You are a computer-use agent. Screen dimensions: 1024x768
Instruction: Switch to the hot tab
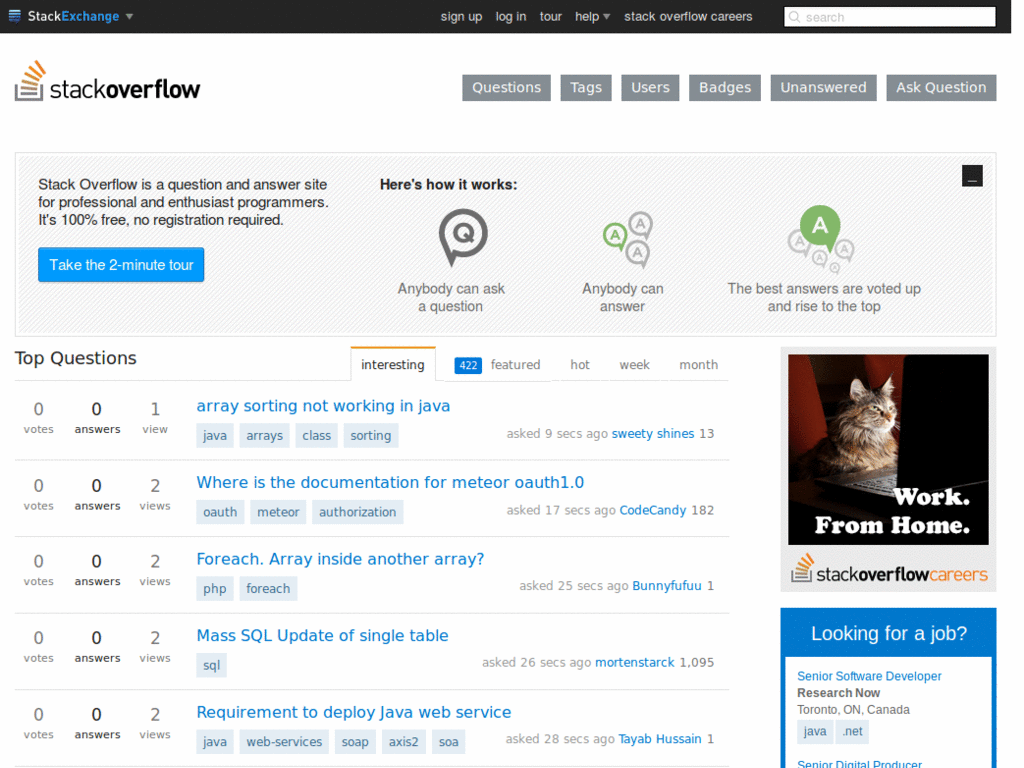click(580, 364)
